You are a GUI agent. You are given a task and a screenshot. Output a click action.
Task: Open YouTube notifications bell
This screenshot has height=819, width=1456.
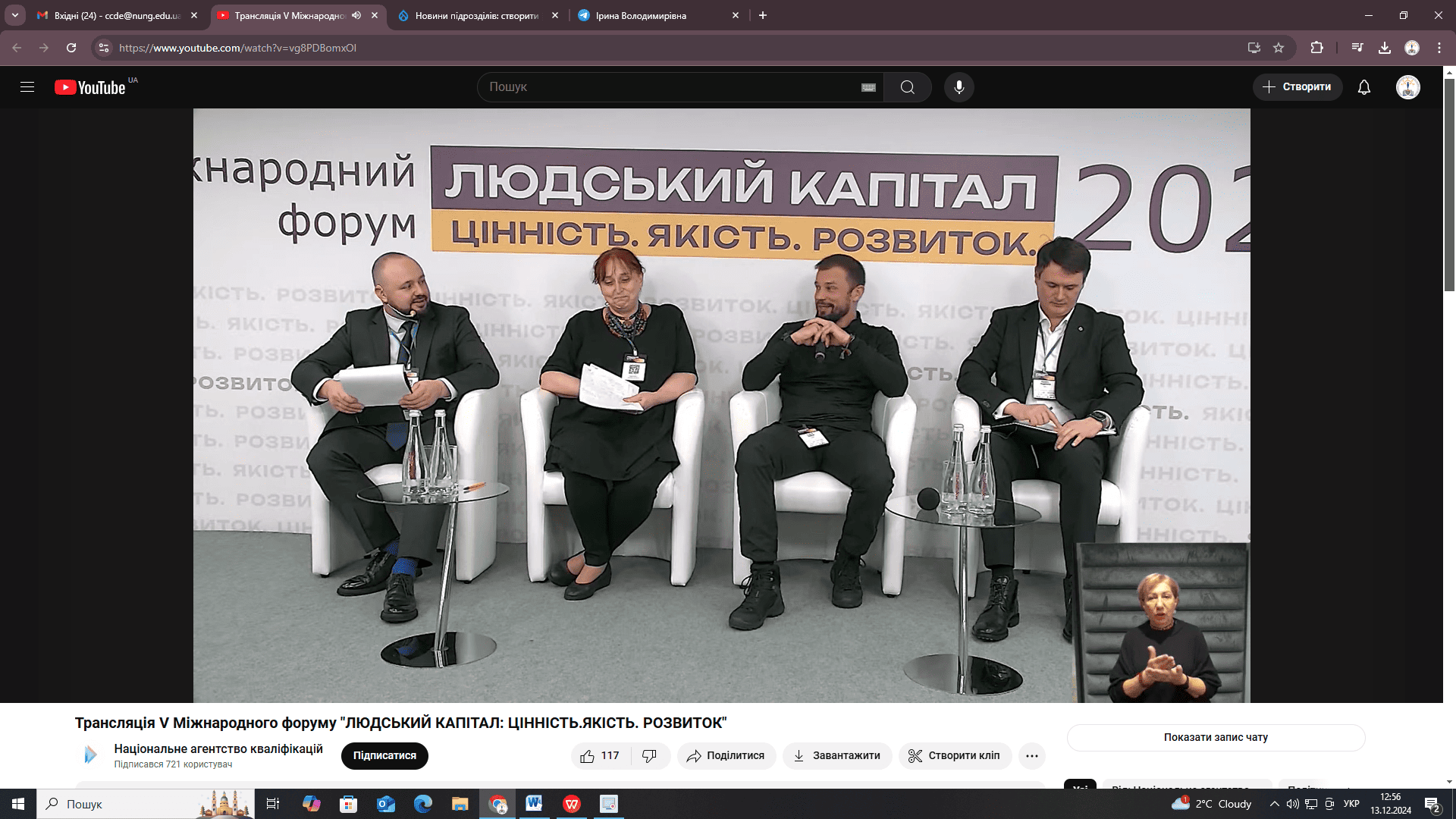coord(1363,87)
